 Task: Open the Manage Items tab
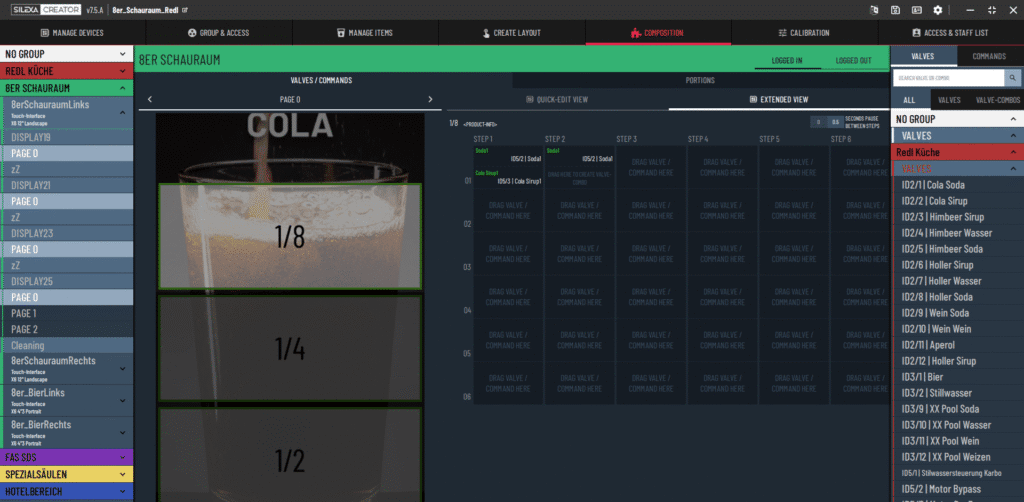pos(365,33)
